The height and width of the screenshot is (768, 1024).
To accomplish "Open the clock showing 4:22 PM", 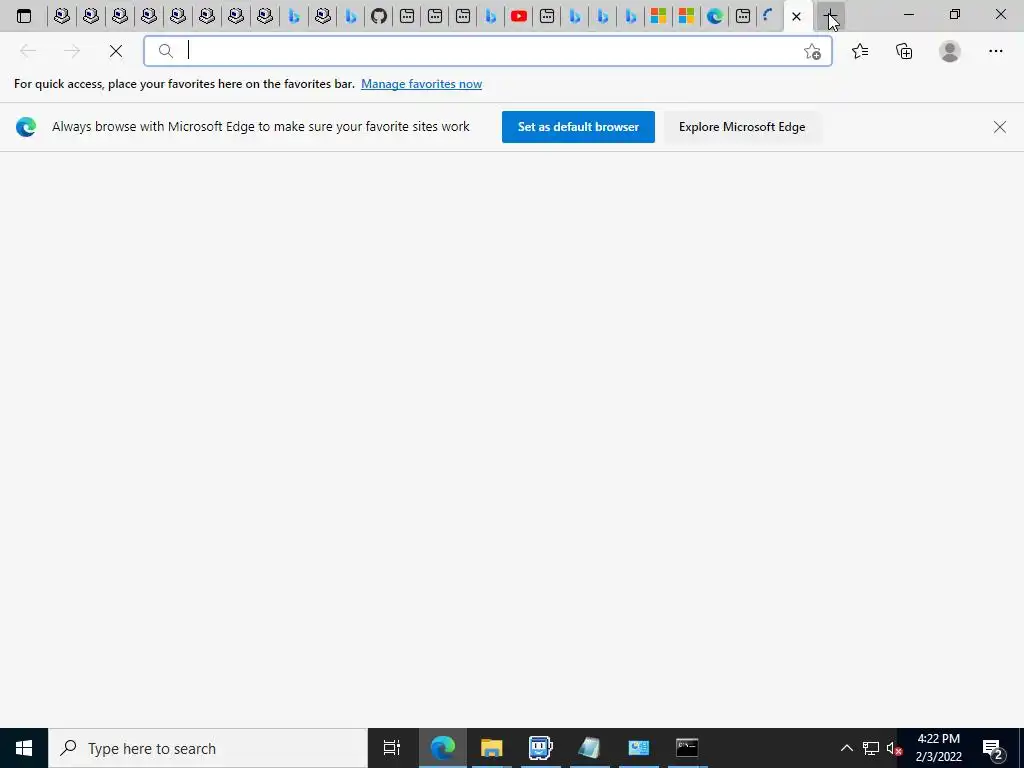I will 938,748.
